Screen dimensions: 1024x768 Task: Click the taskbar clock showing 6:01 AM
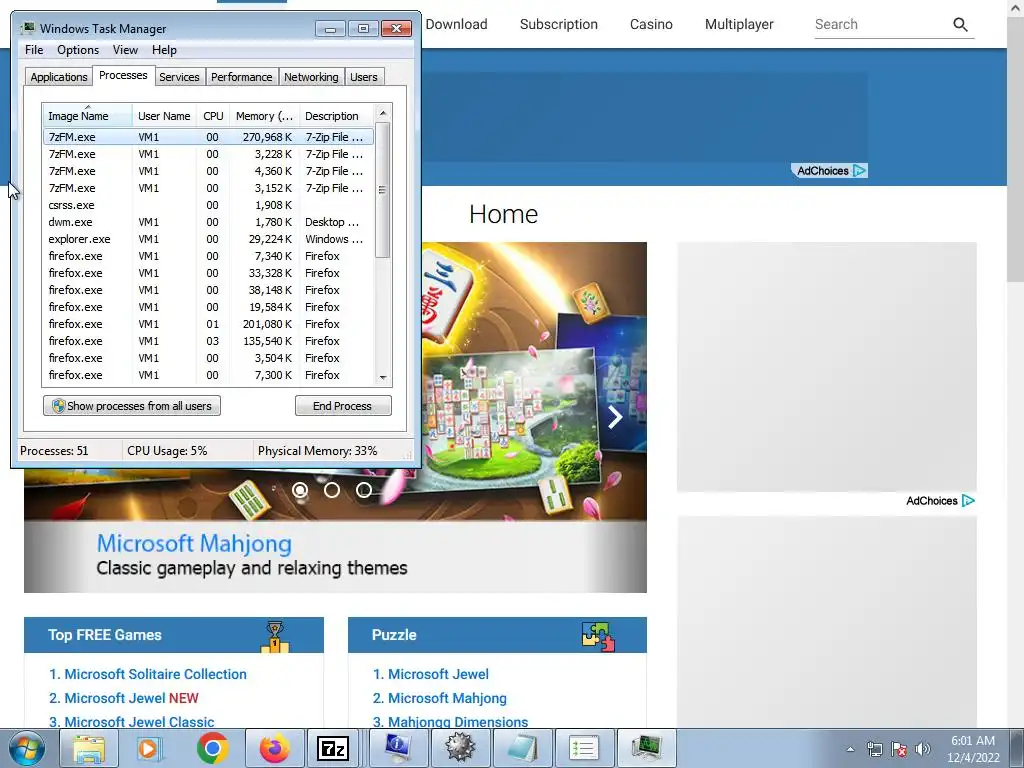pyautogui.click(x=973, y=749)
